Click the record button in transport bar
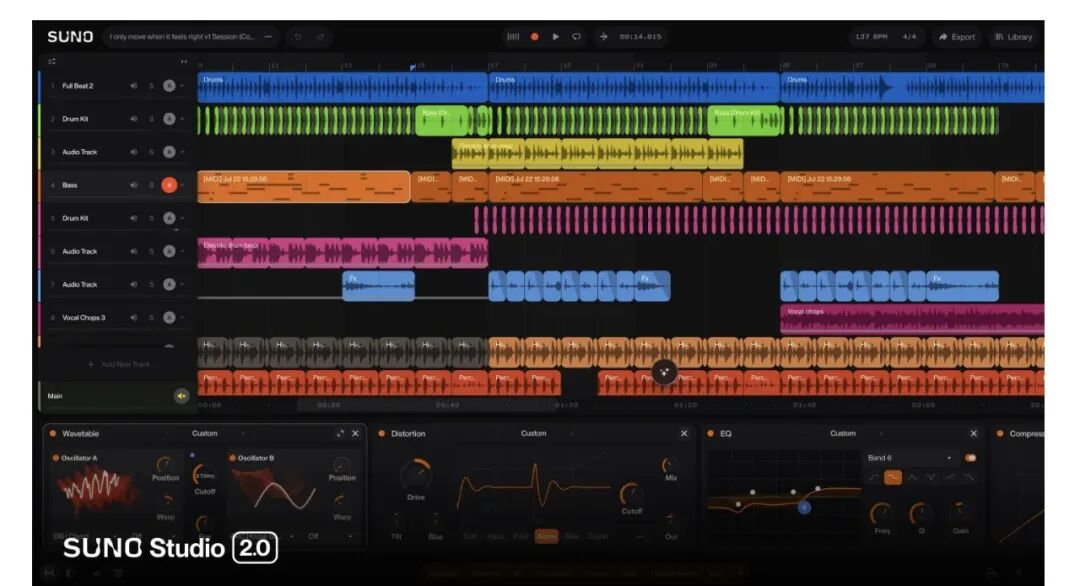1080x586 pixels. 534,36
